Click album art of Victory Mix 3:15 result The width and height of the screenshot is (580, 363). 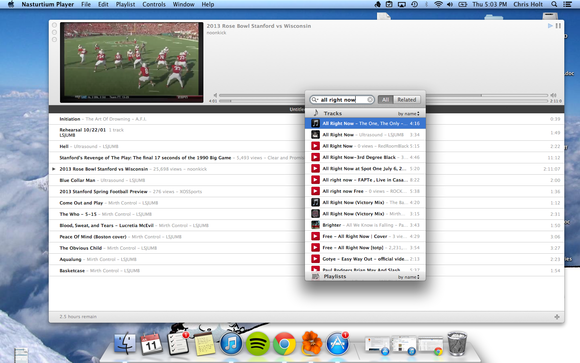[315, 214]
